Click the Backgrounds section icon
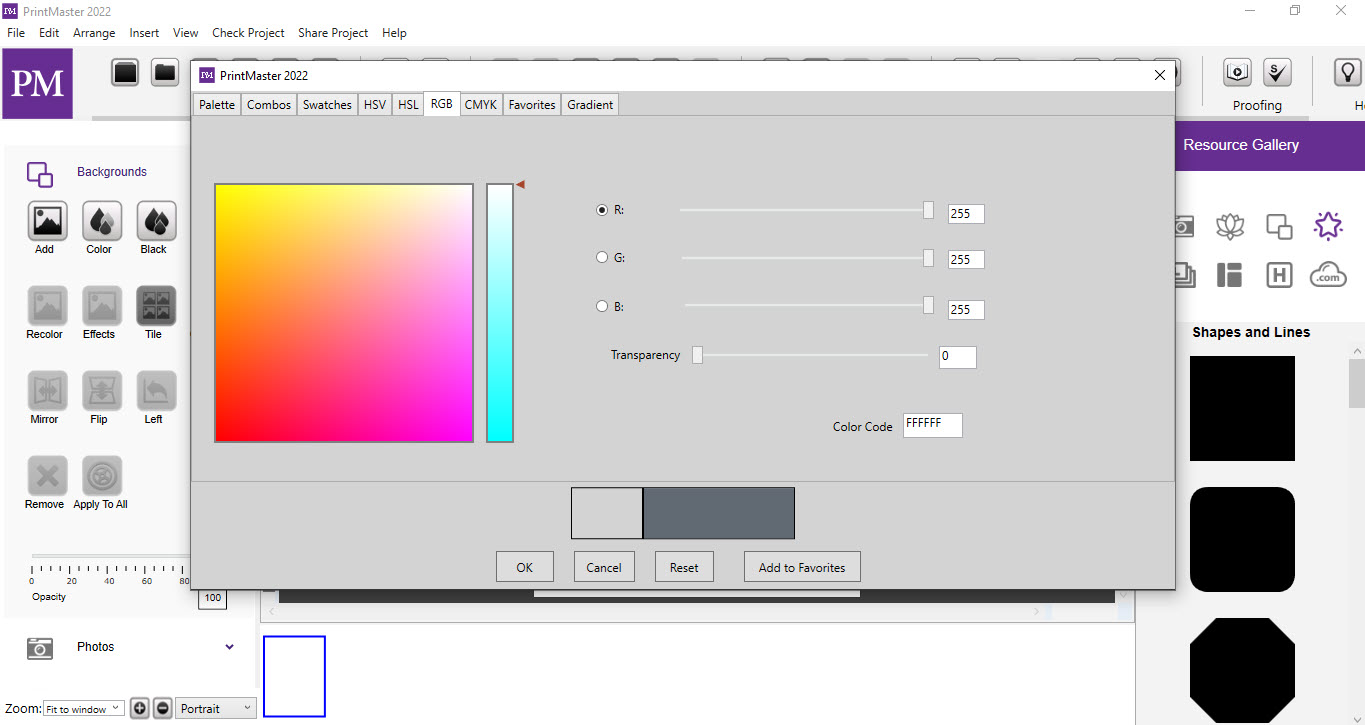Viewport: 1365px width, 725px height. click(x=40, y=174)
